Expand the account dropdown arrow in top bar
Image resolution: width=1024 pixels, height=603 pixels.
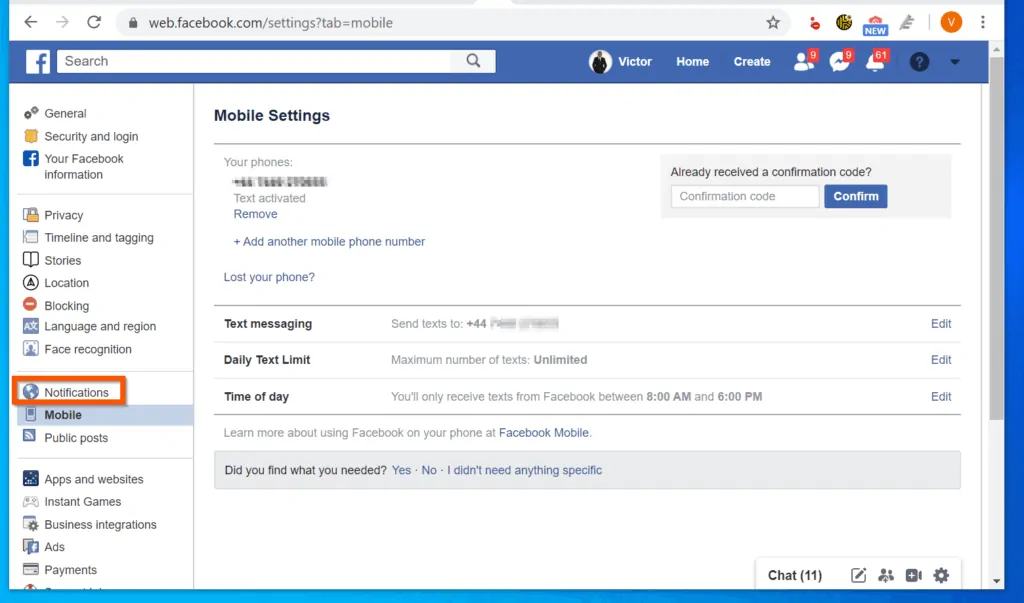pyautogui.click(x=955, y=62)
